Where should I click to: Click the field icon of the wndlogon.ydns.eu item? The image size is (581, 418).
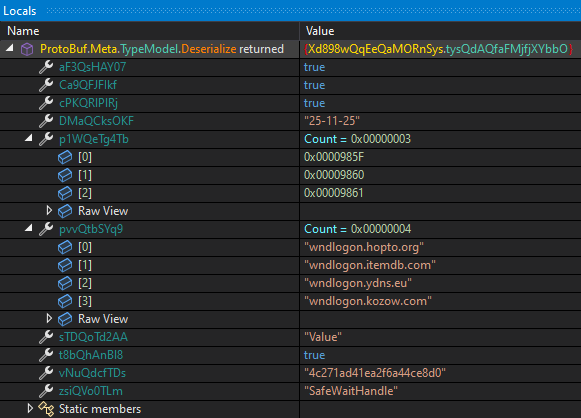(x=65, y=283)
